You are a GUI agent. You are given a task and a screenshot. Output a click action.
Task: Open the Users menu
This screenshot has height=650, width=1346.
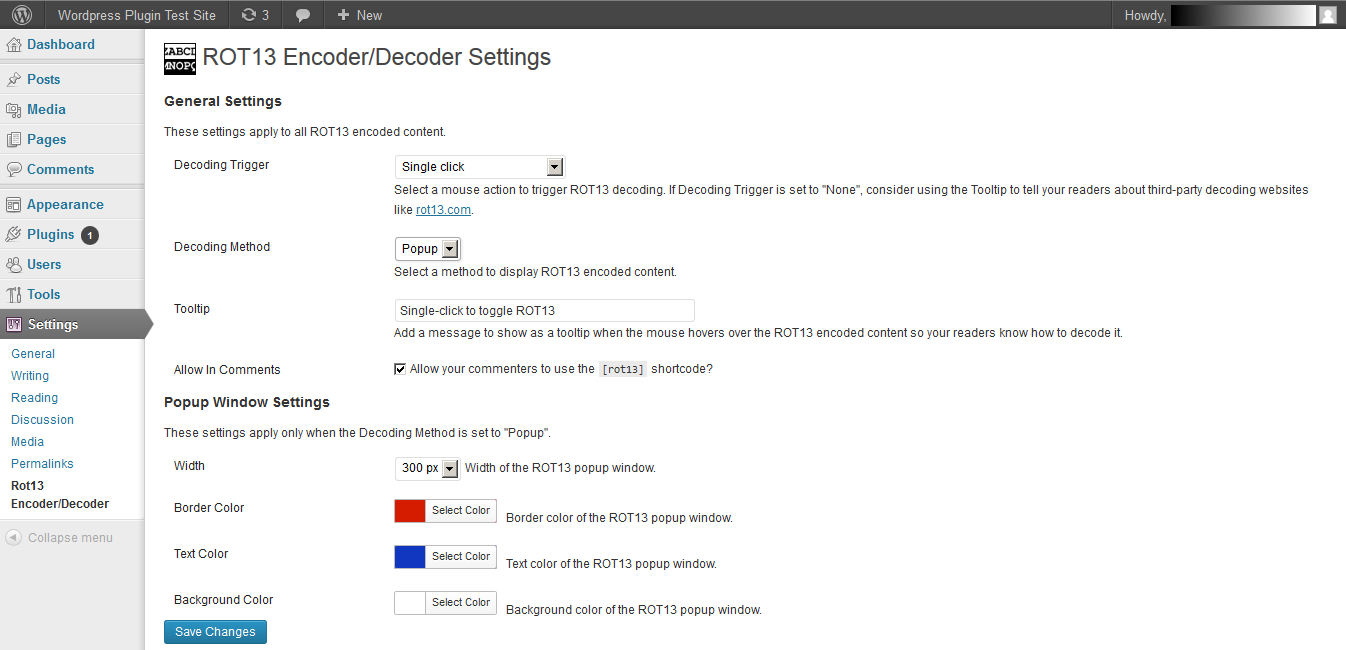coord(44,264)
